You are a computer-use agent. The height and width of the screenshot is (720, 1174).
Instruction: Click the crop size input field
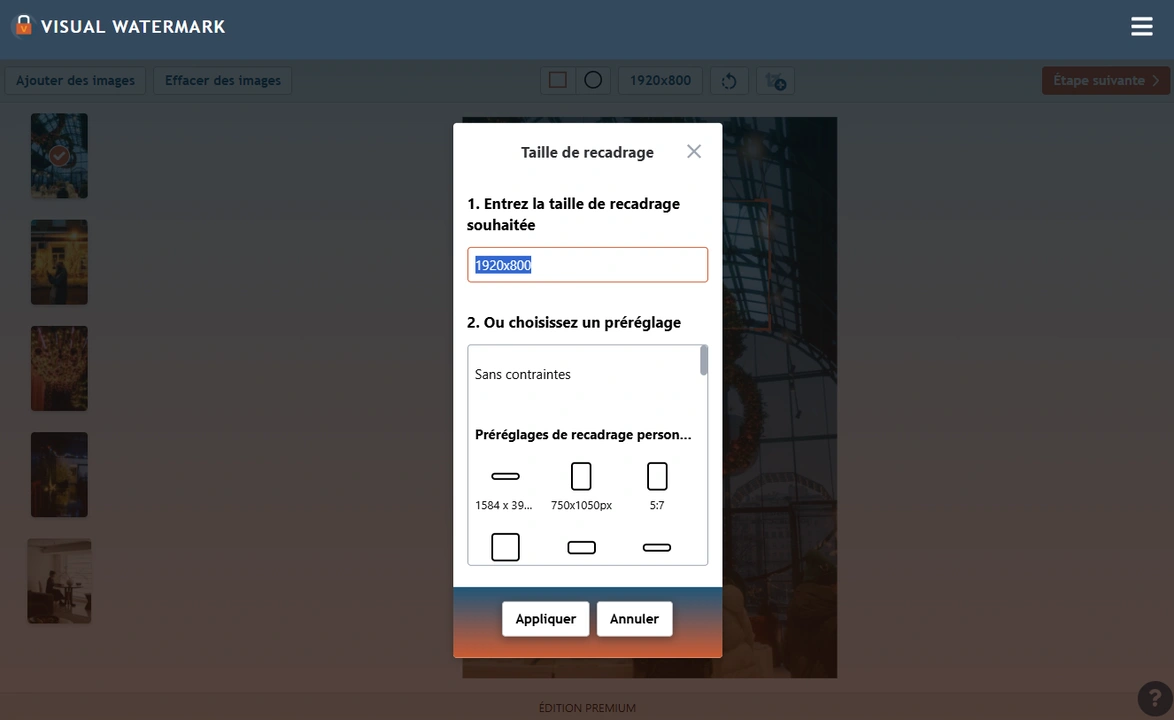587,265
